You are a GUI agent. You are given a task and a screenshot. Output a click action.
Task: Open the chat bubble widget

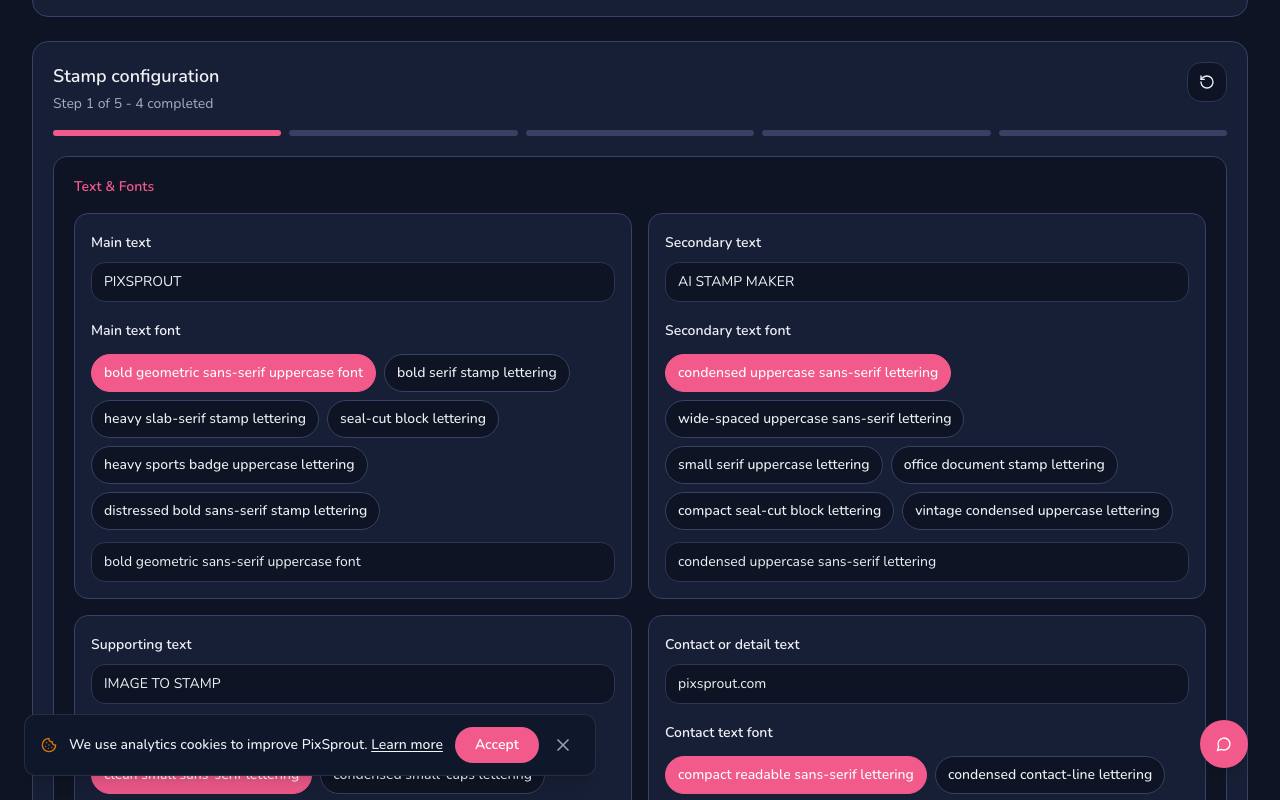(1223, 744)
